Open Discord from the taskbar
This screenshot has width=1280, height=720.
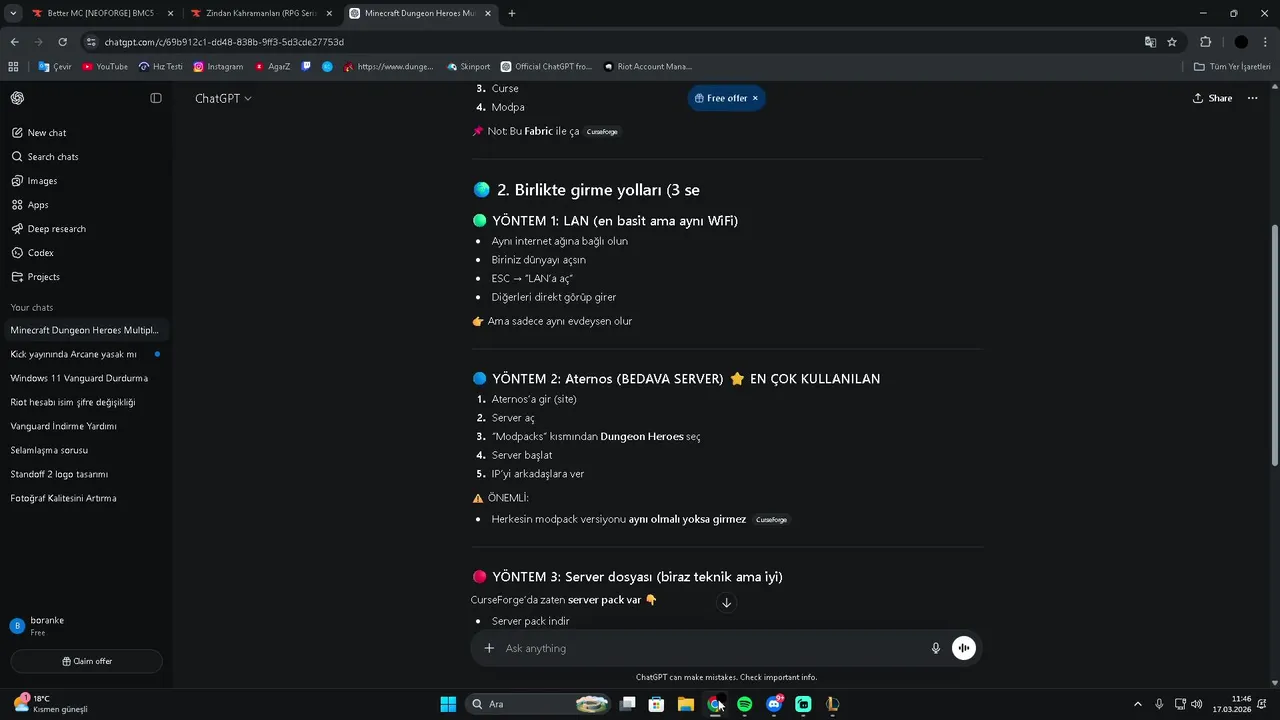[x=774, y=704]
